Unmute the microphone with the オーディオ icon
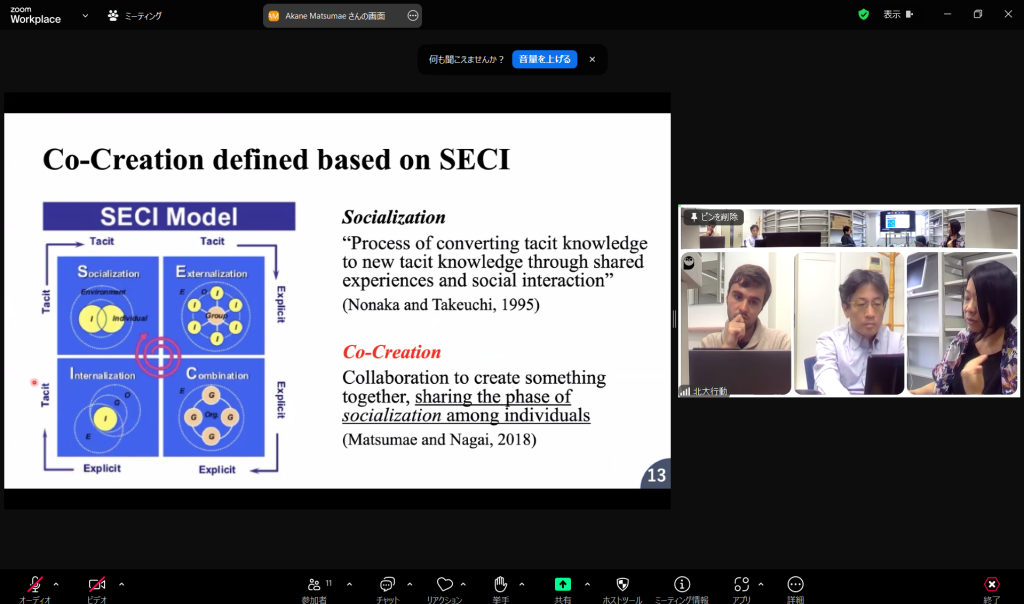 (35, 584)
